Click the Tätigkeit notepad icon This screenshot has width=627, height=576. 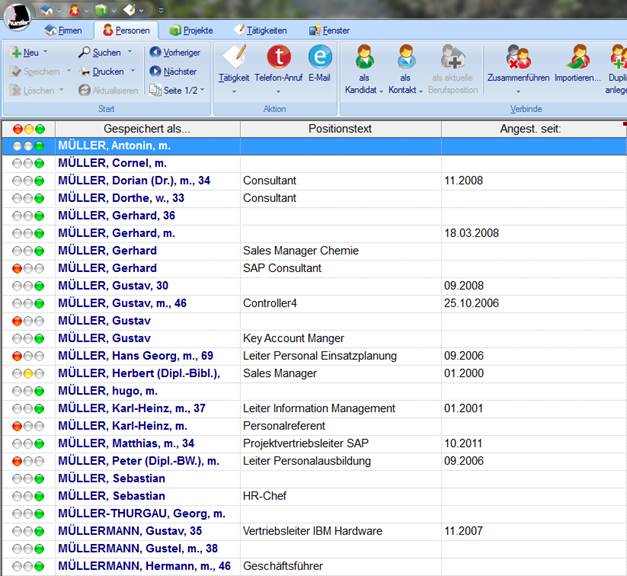pos(234,58)
